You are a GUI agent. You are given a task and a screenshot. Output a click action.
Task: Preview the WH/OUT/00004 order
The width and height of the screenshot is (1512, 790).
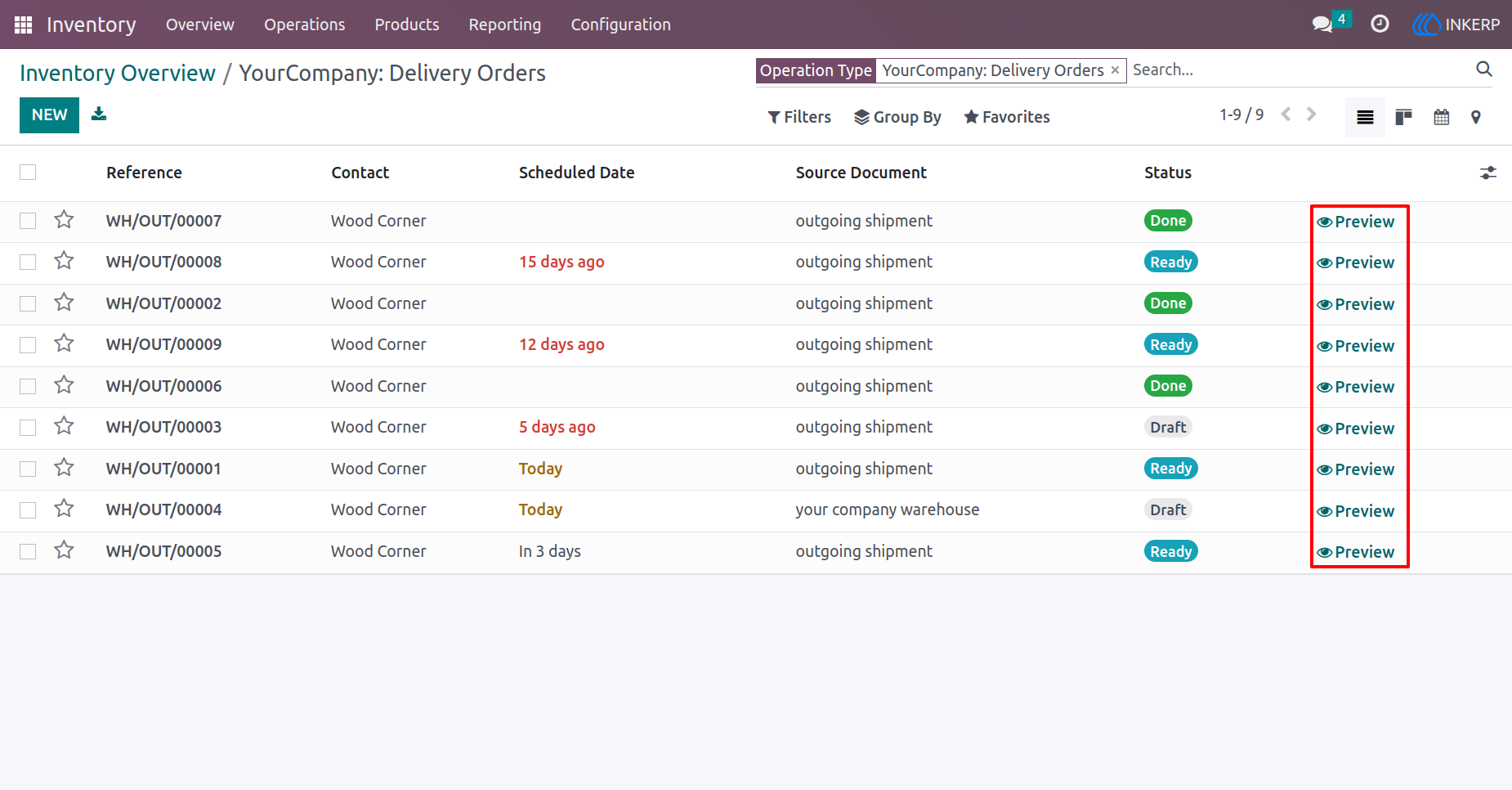pyautogui.click(x=1356, y=511)
